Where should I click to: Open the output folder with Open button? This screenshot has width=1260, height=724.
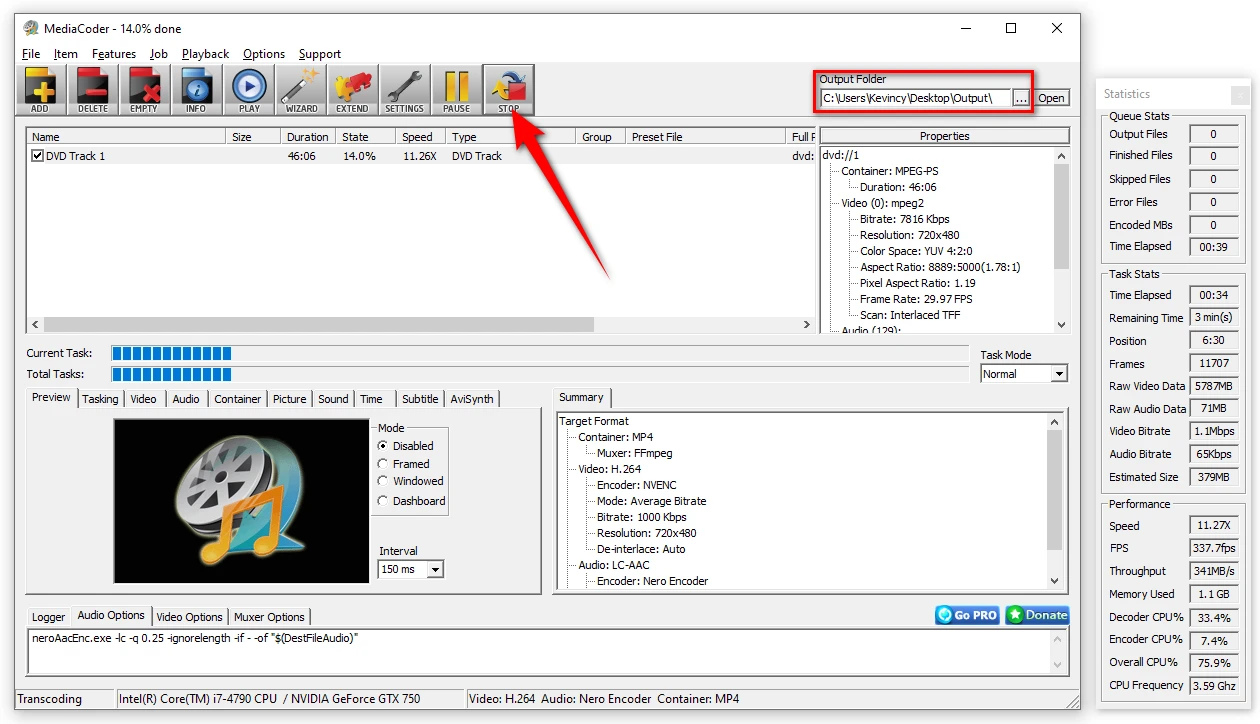(1051, 98)
